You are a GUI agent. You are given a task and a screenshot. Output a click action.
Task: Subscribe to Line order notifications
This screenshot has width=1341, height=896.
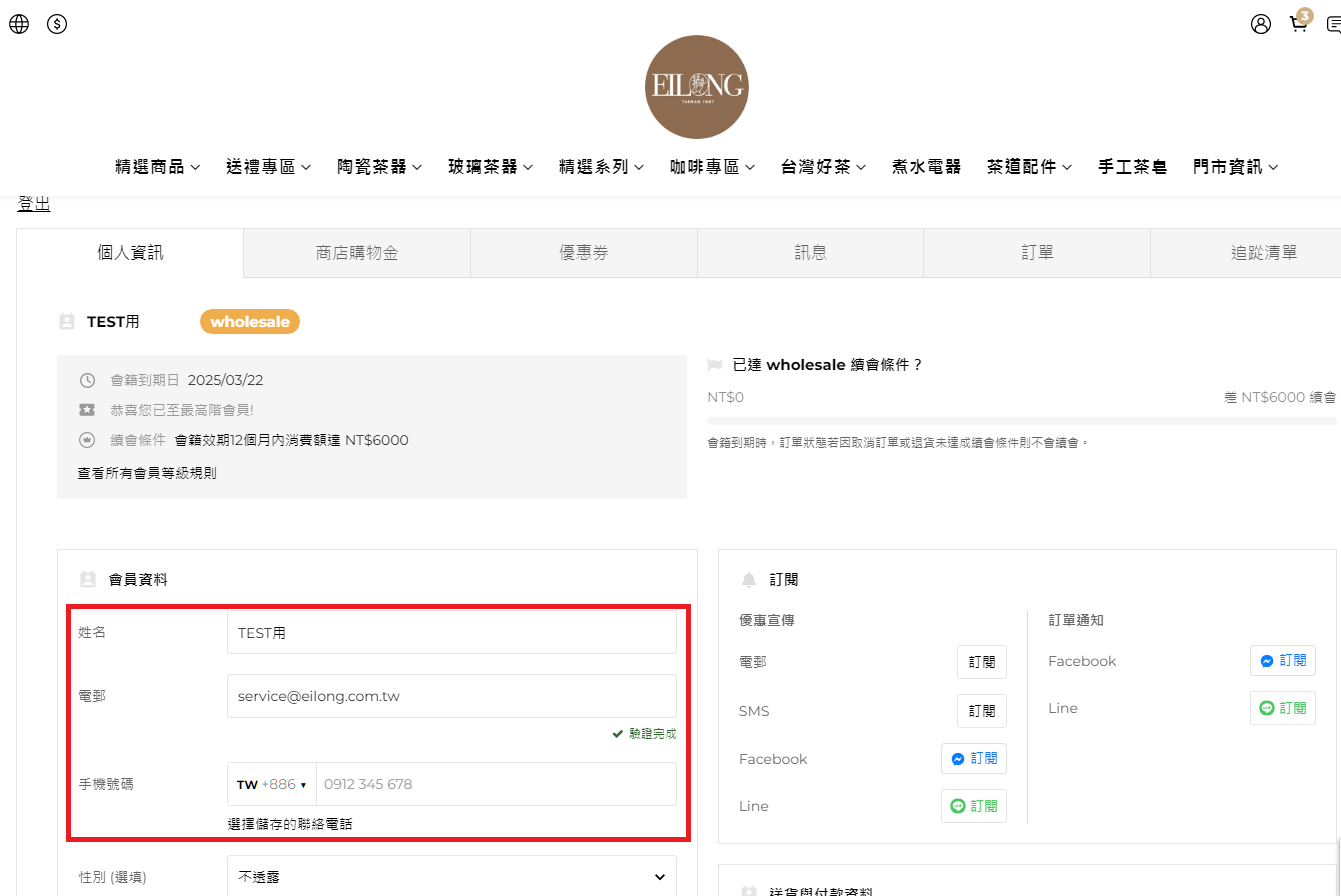[x=1282, y=708]
